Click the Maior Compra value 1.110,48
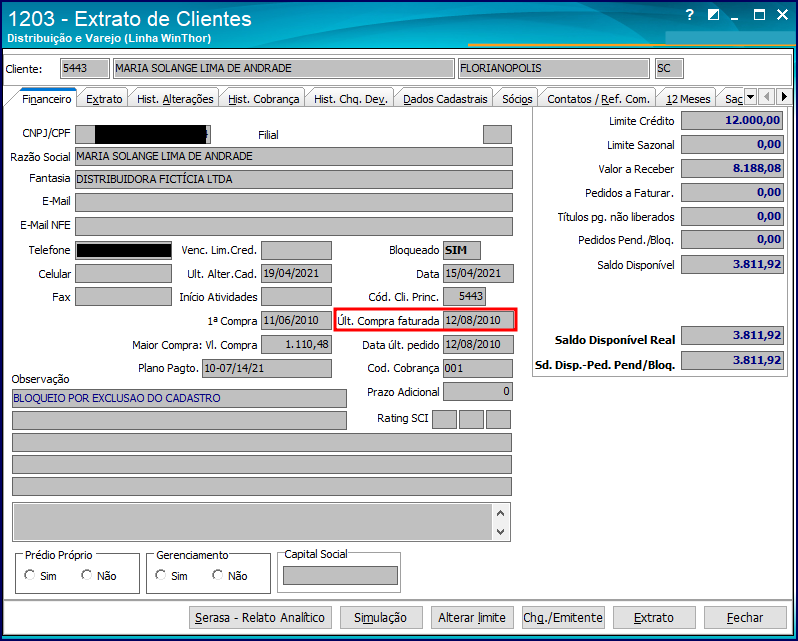Screen dimensions: 798x641 pos(296,344)
